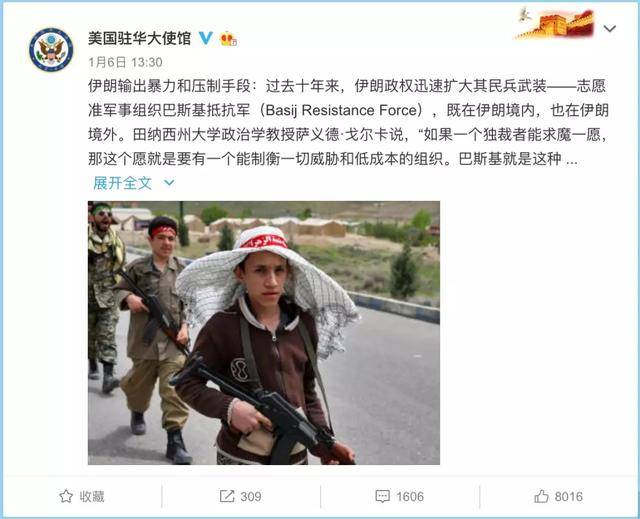Open the post timestamp 1月6日 13:30
Viewport: 640px width, 519px height.
click(125, 62)
